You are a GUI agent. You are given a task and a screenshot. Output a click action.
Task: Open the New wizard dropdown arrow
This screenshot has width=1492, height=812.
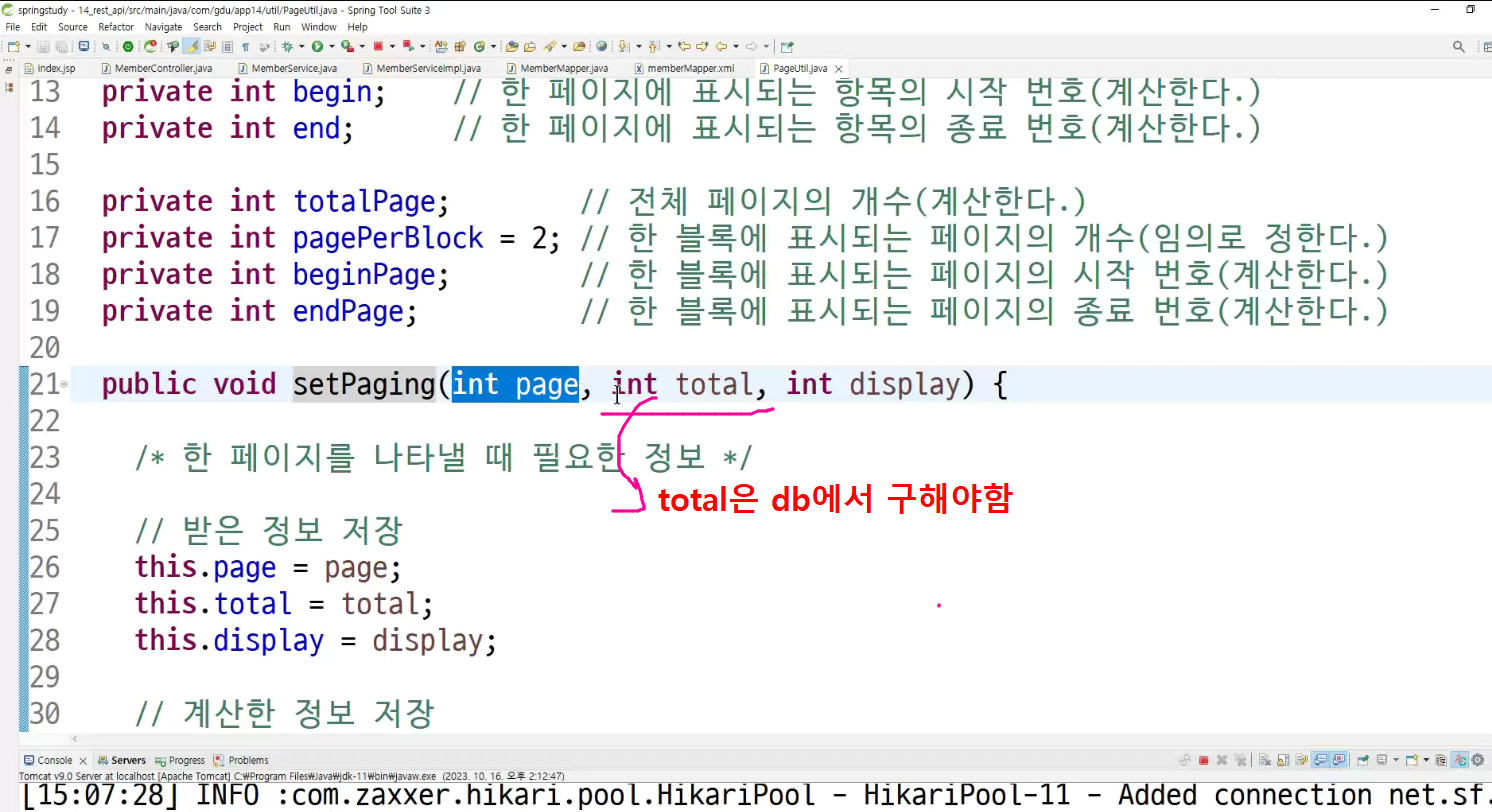tap(27, 46)
